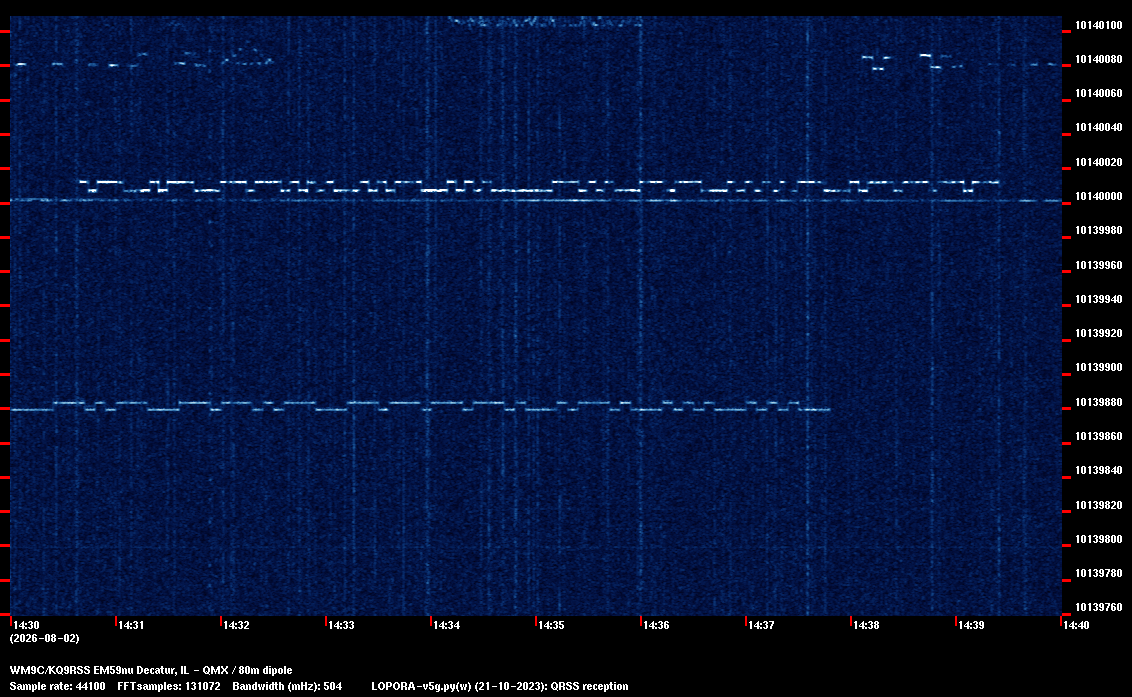
Task: Click the 10139880 frequency label
Action: coord(1099,402)
